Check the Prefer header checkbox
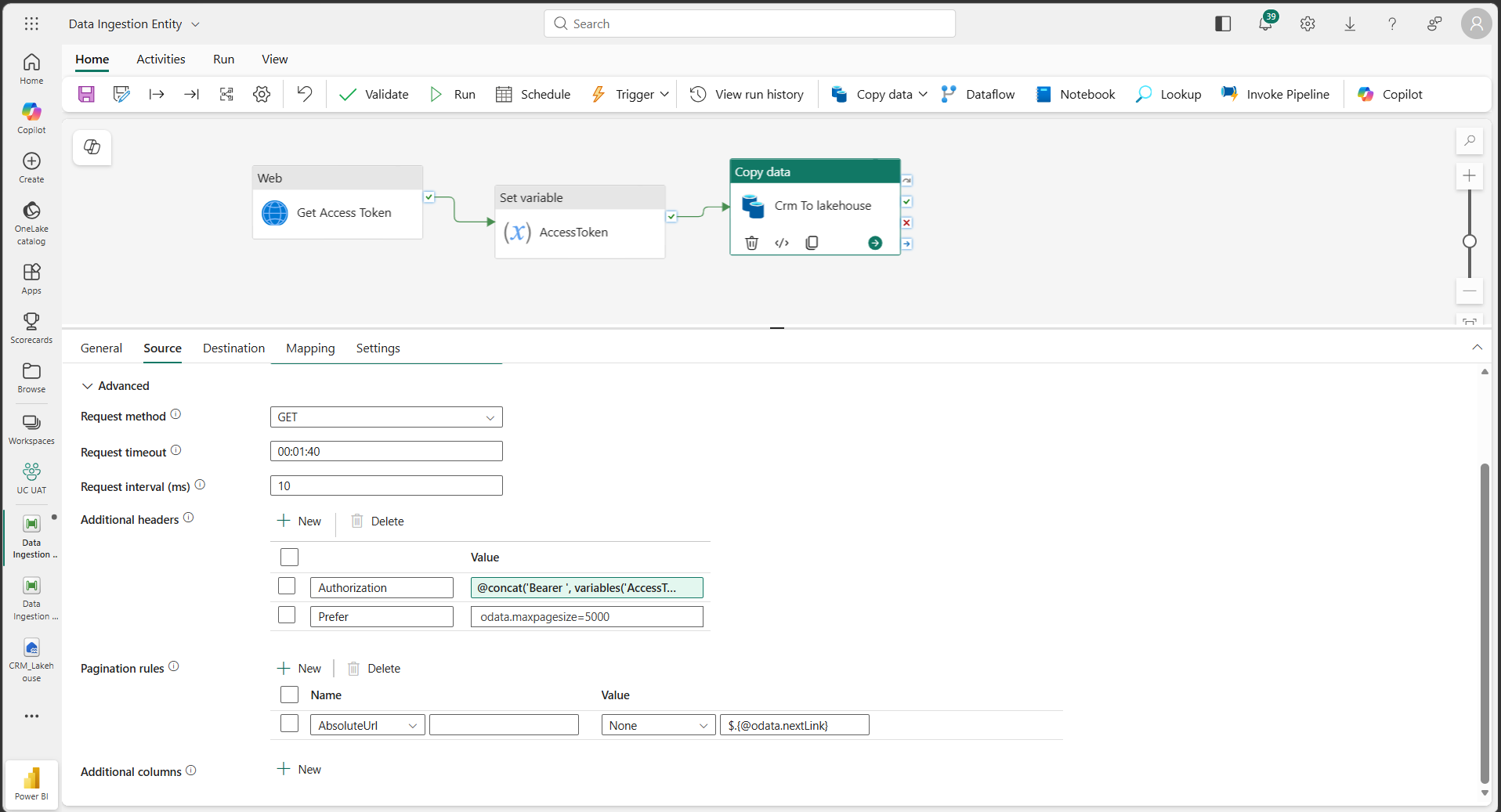The height and width of the screenshot is (812, 1501). click(287, 615)
